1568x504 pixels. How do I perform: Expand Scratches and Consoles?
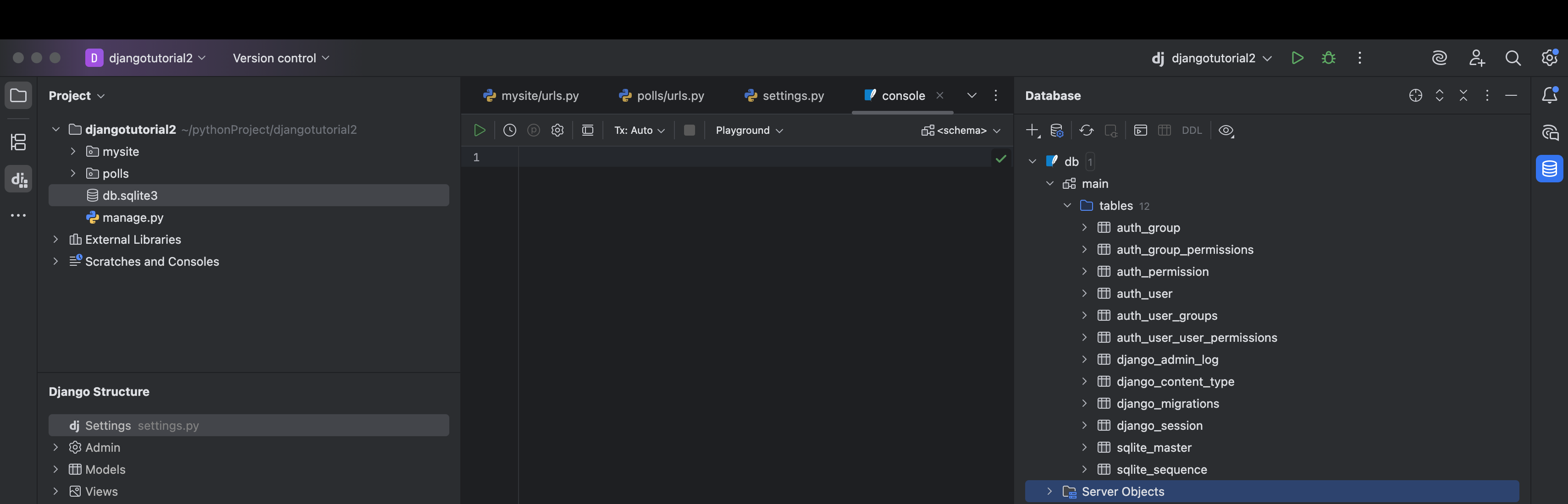tap(55, 261)
